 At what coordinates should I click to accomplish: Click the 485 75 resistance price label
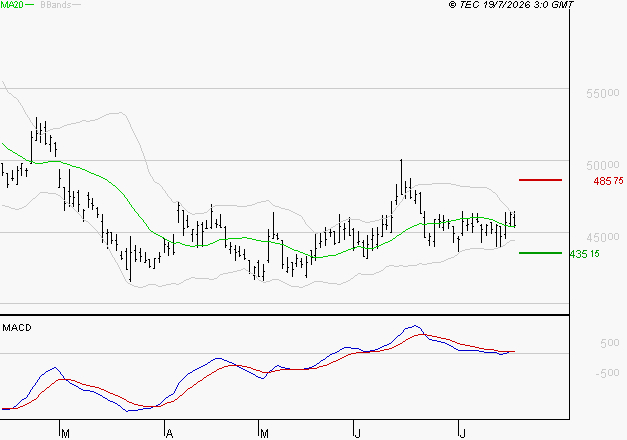tap(608, 181)
